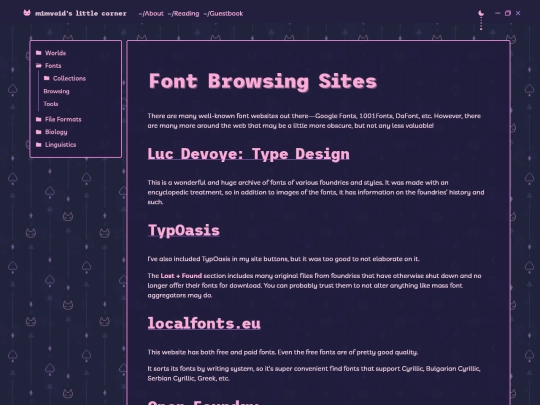The image size is (540, 405).
Task: Expand the File Formats folder
Action: [x=63, y=120]
